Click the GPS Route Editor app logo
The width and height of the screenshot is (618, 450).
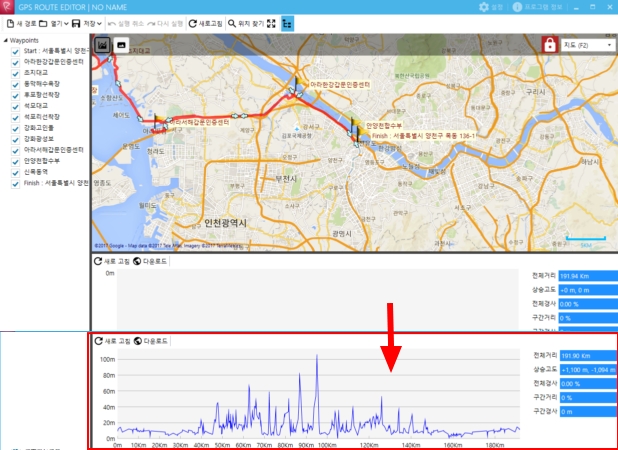tap(7, 7)
